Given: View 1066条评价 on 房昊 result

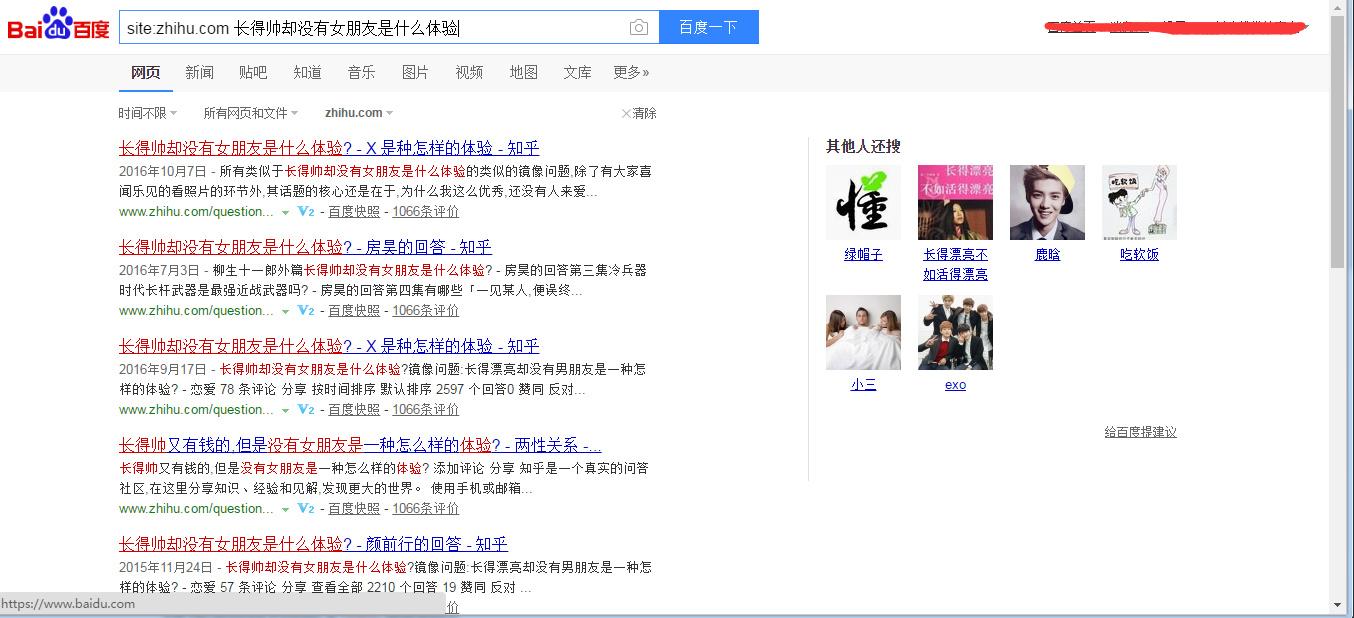Looking at the screenshot, I should point(426,311).
